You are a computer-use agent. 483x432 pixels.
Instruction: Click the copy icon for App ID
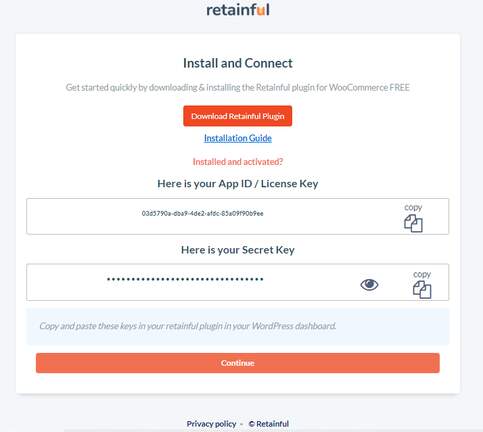(413, 223)
